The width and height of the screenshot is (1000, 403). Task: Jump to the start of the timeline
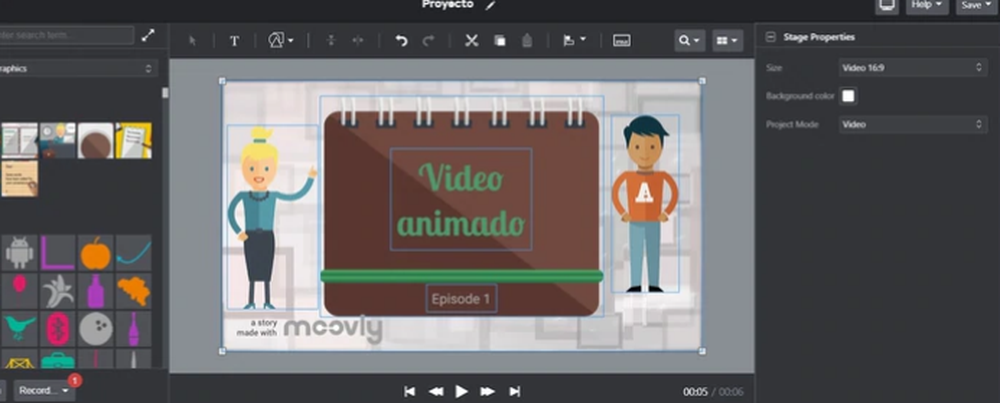pos(410,392)
